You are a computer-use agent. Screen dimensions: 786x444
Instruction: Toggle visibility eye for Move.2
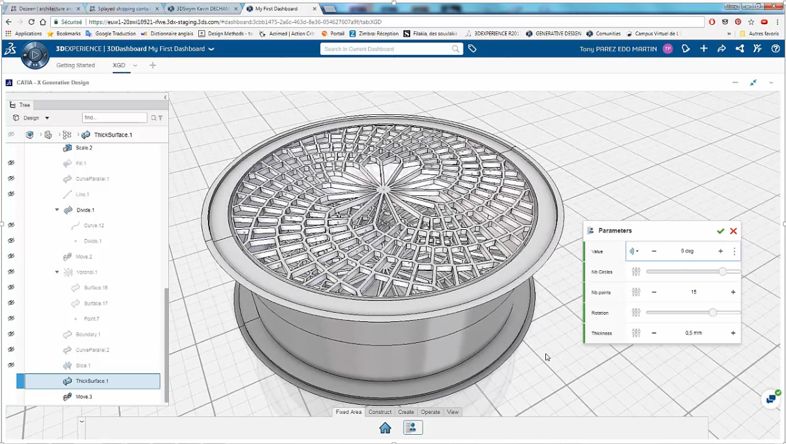pos(11,256)
